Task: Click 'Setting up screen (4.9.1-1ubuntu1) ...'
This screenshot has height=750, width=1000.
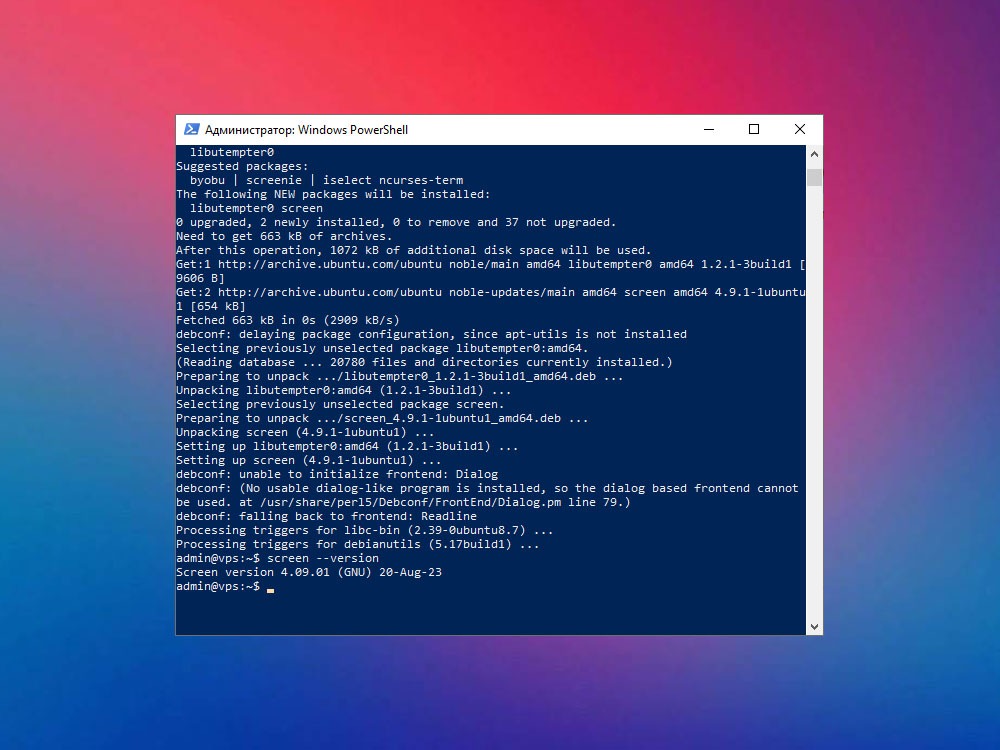Action: [x=309, y=461]
